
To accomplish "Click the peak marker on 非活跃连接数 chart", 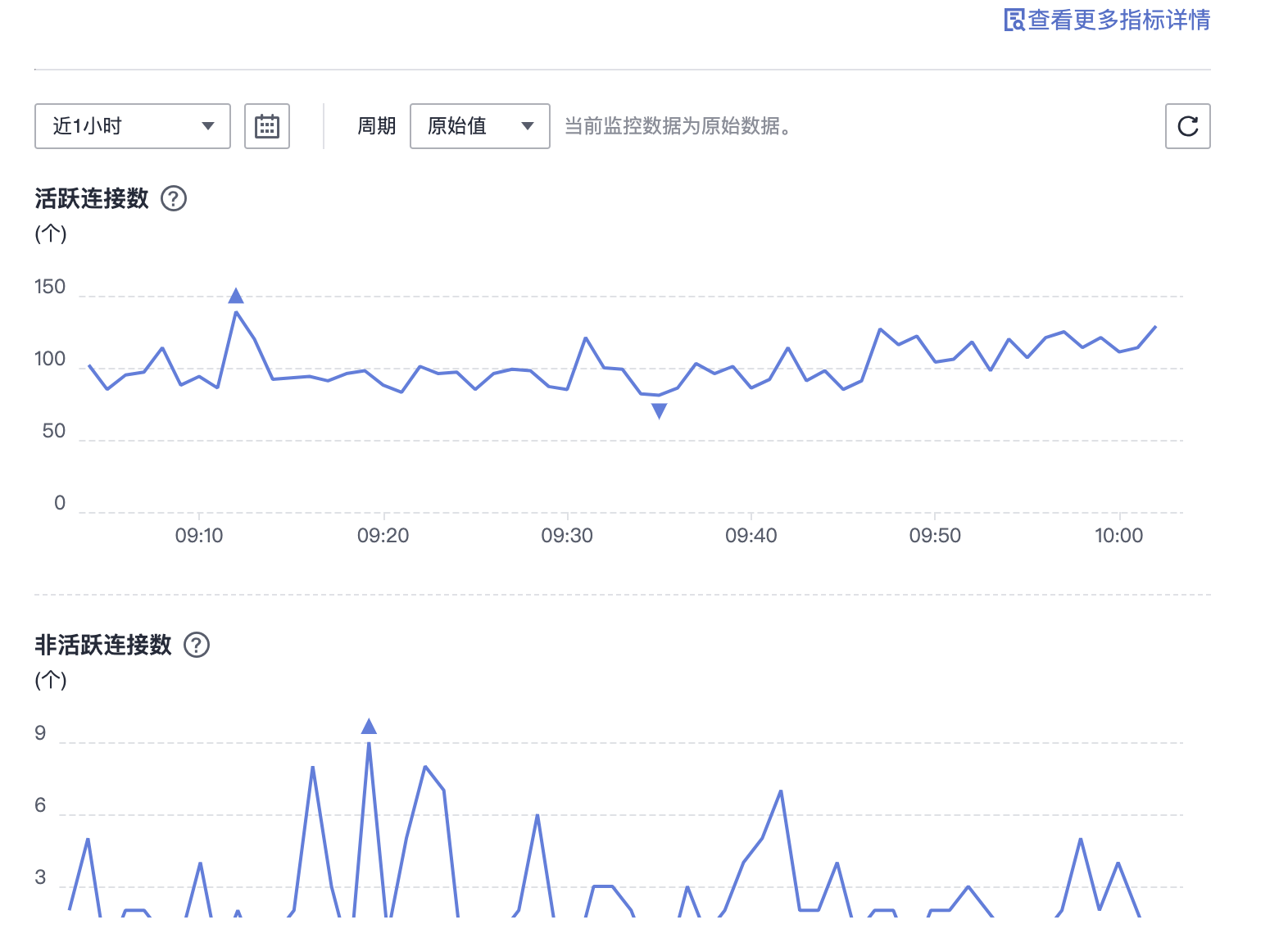I will coord(369,726).
